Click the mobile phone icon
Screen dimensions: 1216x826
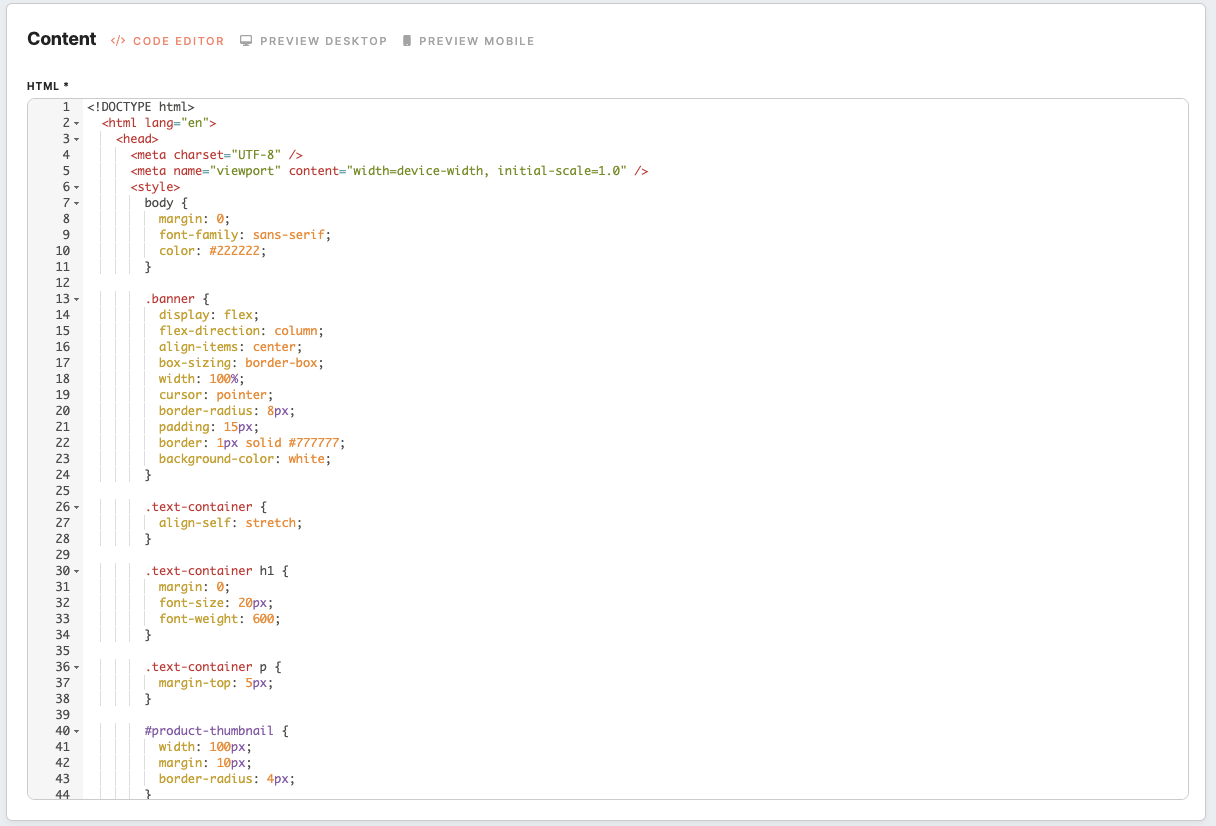click(407, 41)
